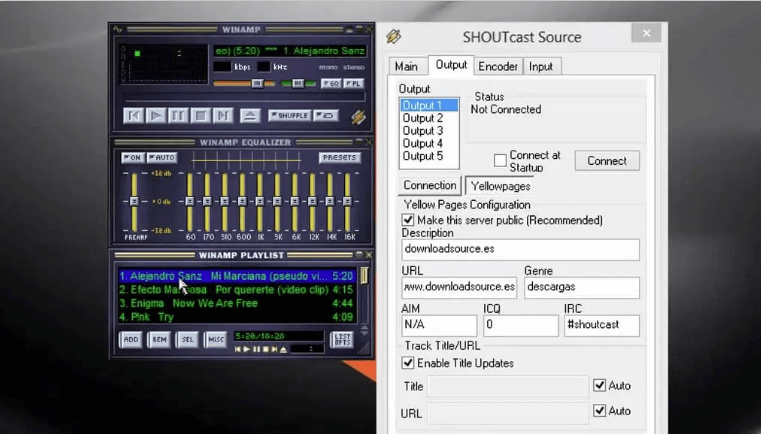Viewport: 761px width, 434px height.
Task: Click the scrolling song title display in Winamp
Action: tap(290, 50)
